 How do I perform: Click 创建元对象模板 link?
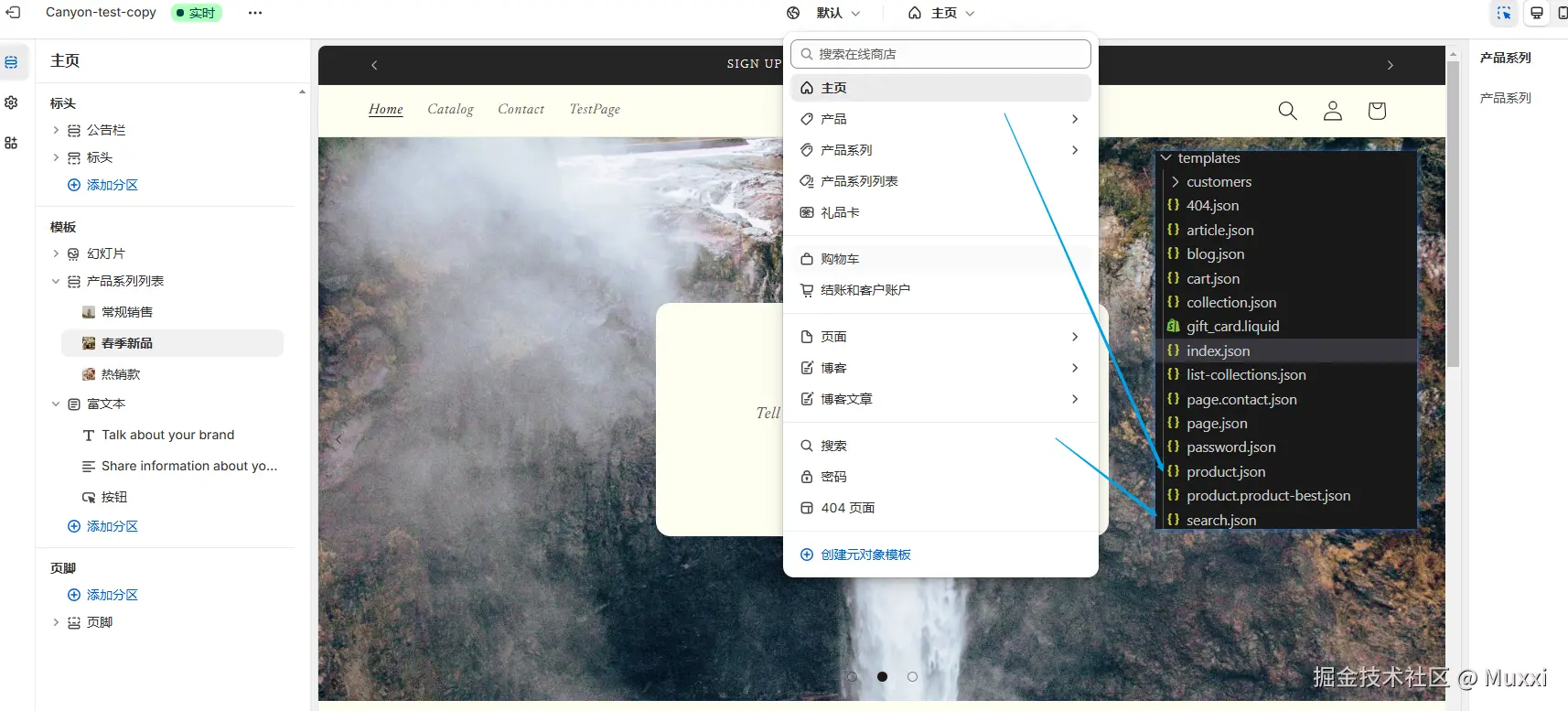[x=865, y=555]
